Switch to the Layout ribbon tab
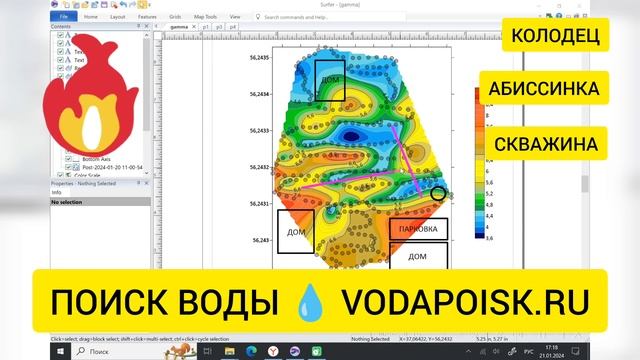This screenshot has width=640, height=360. click(118, 17)
